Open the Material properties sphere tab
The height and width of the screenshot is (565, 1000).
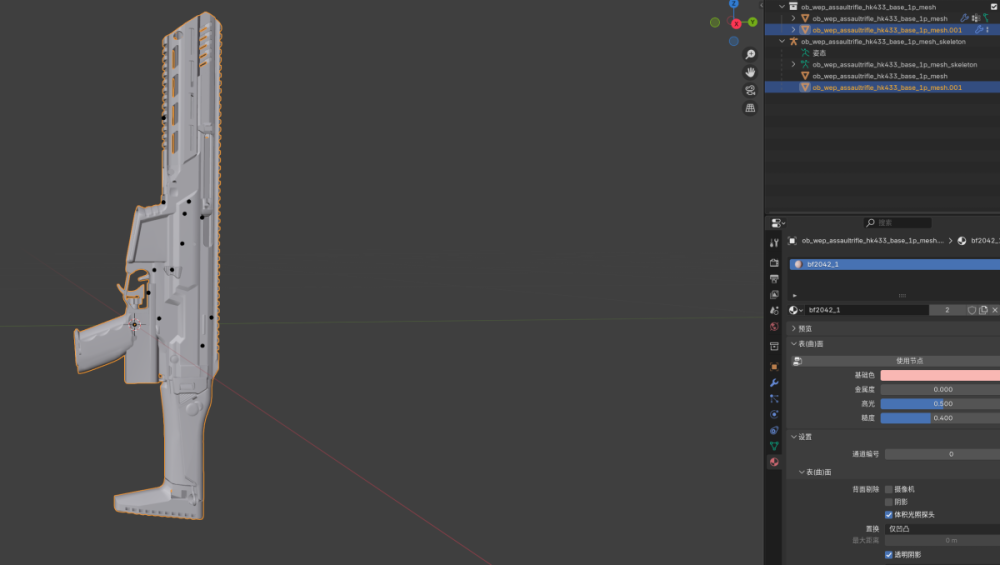(774, 462)
